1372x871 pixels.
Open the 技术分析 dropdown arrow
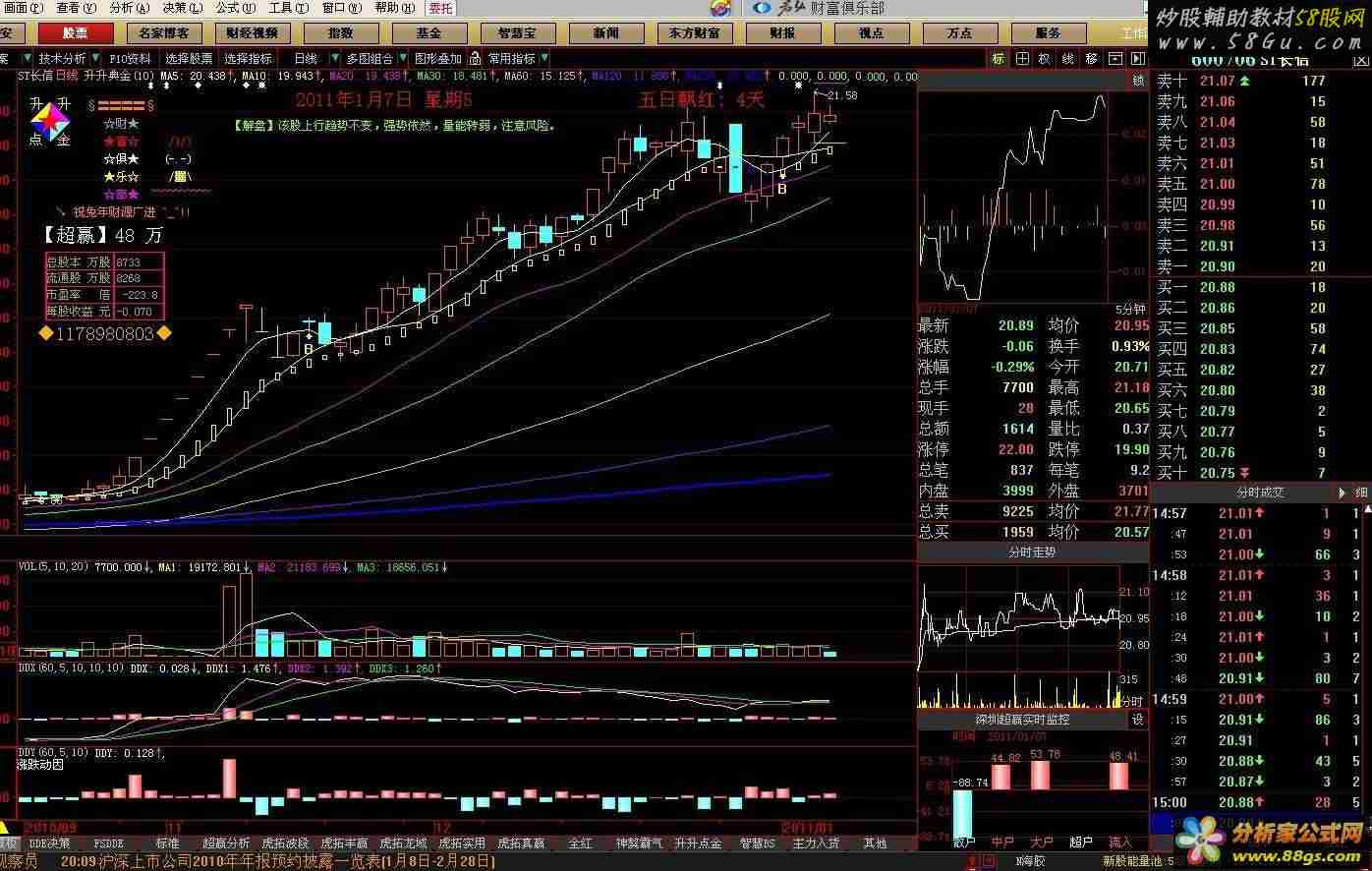[95, 59]
